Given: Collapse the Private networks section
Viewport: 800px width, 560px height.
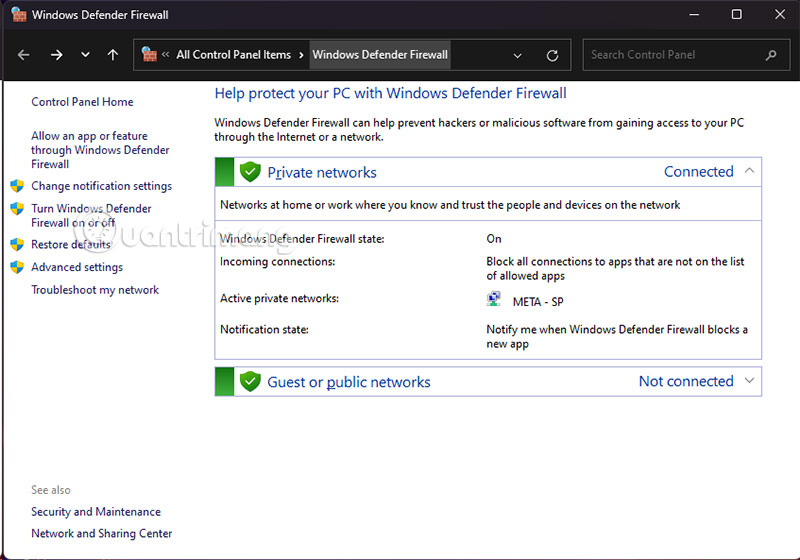Looking at the screenshot, I should pos(749,171).
